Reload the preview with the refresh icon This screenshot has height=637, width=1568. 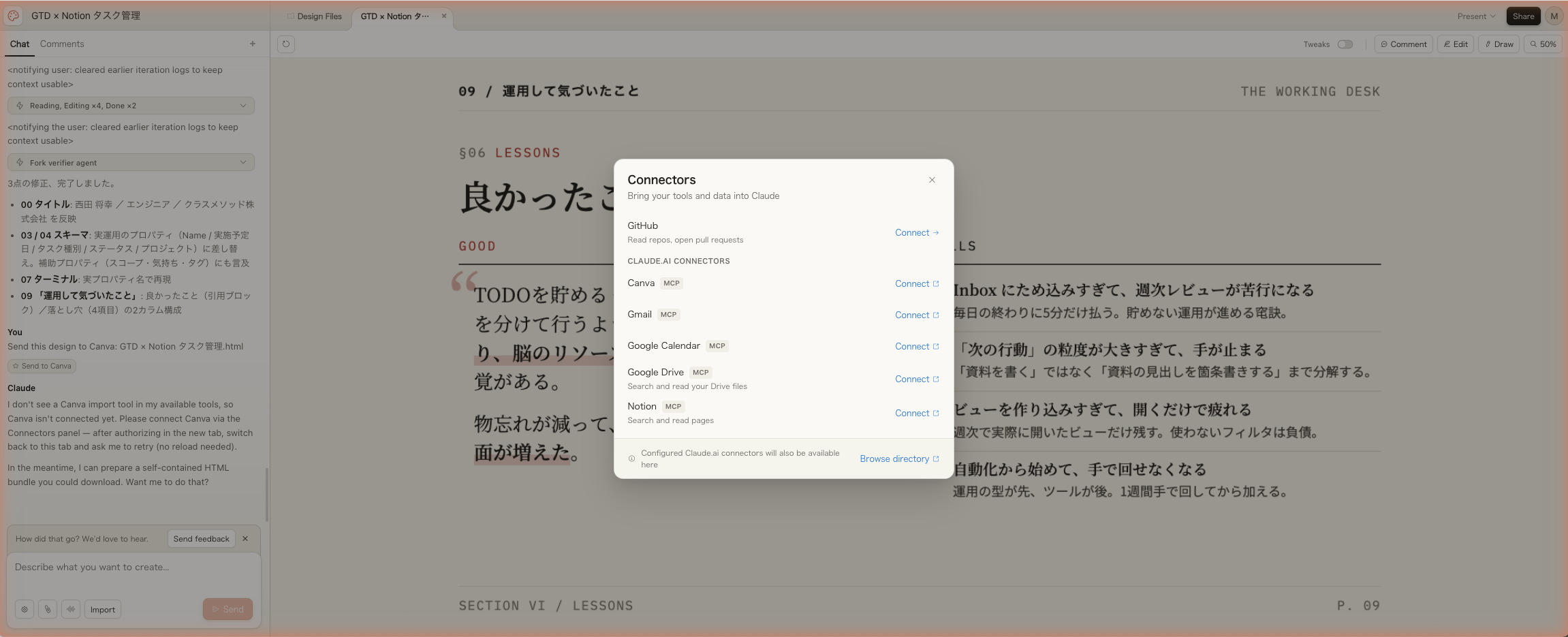(x=286, y=44)
